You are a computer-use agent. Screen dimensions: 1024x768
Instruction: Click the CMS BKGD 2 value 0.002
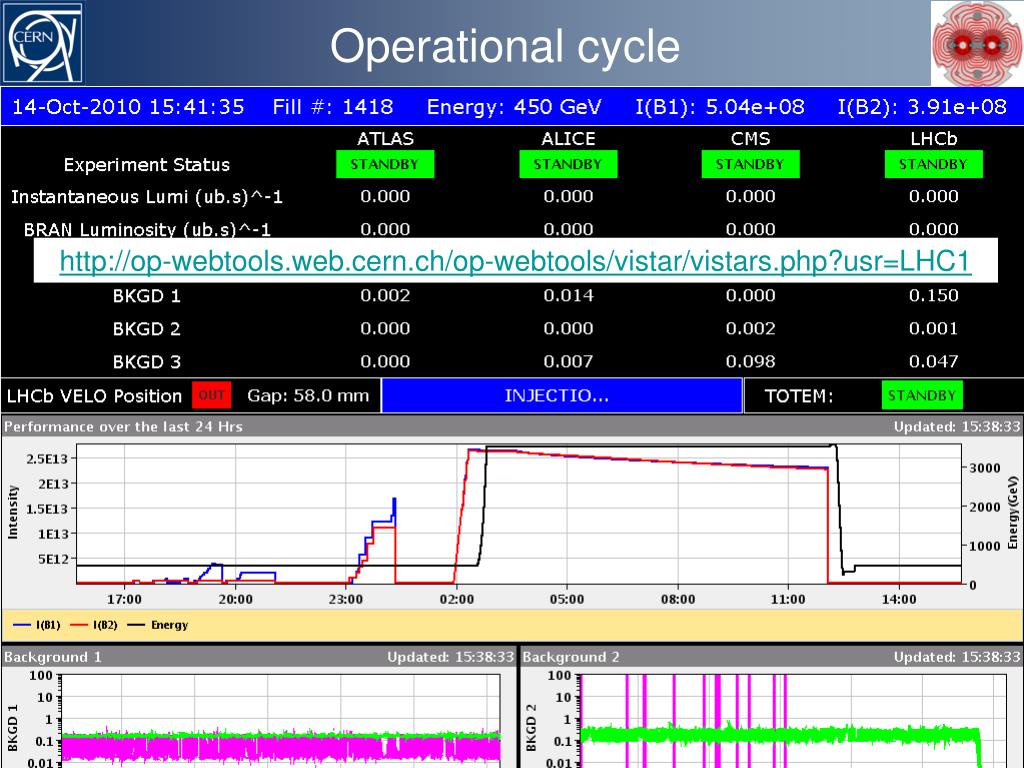(x=750, y=328)
